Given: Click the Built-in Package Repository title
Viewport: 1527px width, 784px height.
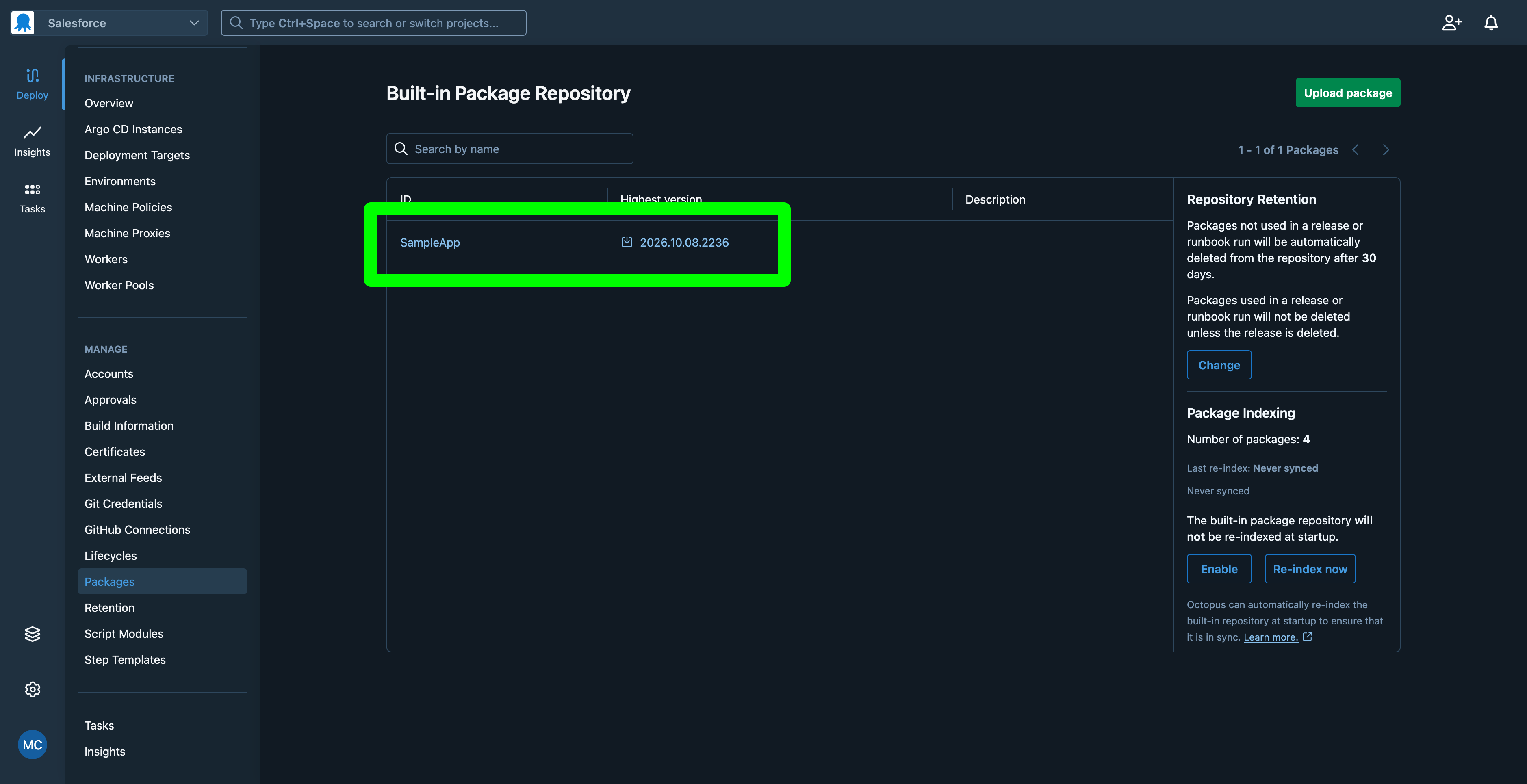Looking at the screenshot, I should (508, 93).
